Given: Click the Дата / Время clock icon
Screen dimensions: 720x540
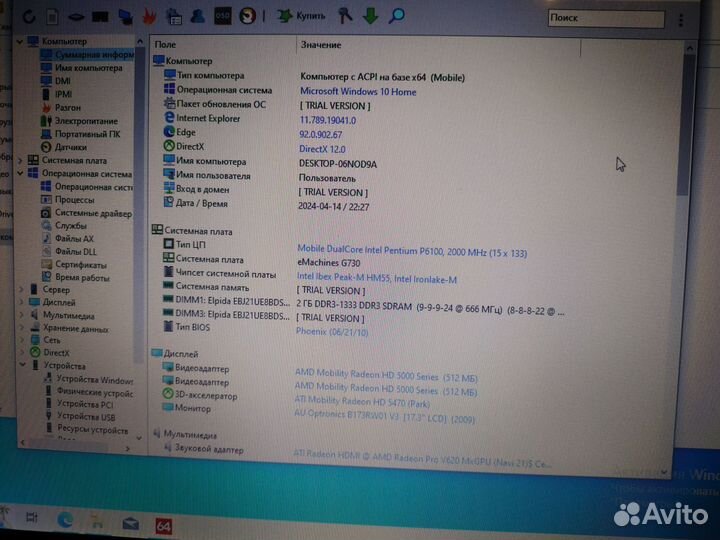Looking at the screenshot, I should point(169,202).
